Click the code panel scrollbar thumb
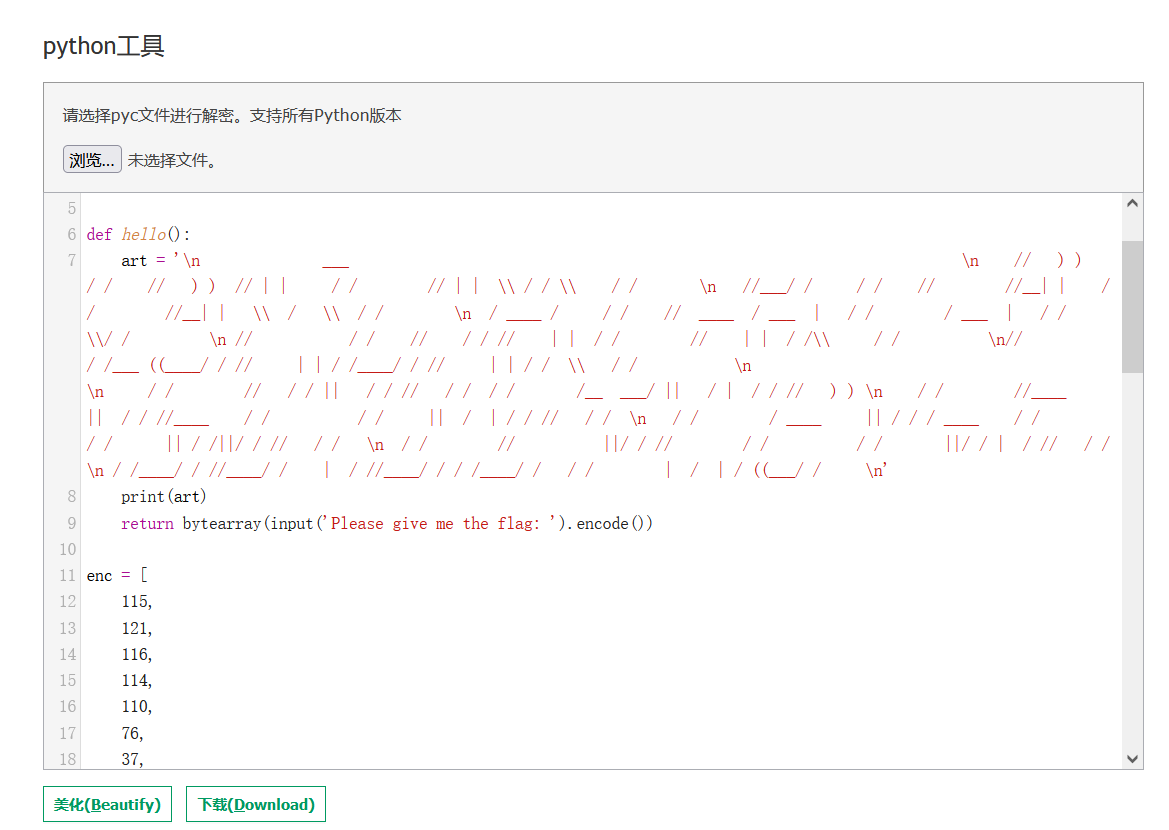Screen dimensions: 1169x830 [1132, 305]
